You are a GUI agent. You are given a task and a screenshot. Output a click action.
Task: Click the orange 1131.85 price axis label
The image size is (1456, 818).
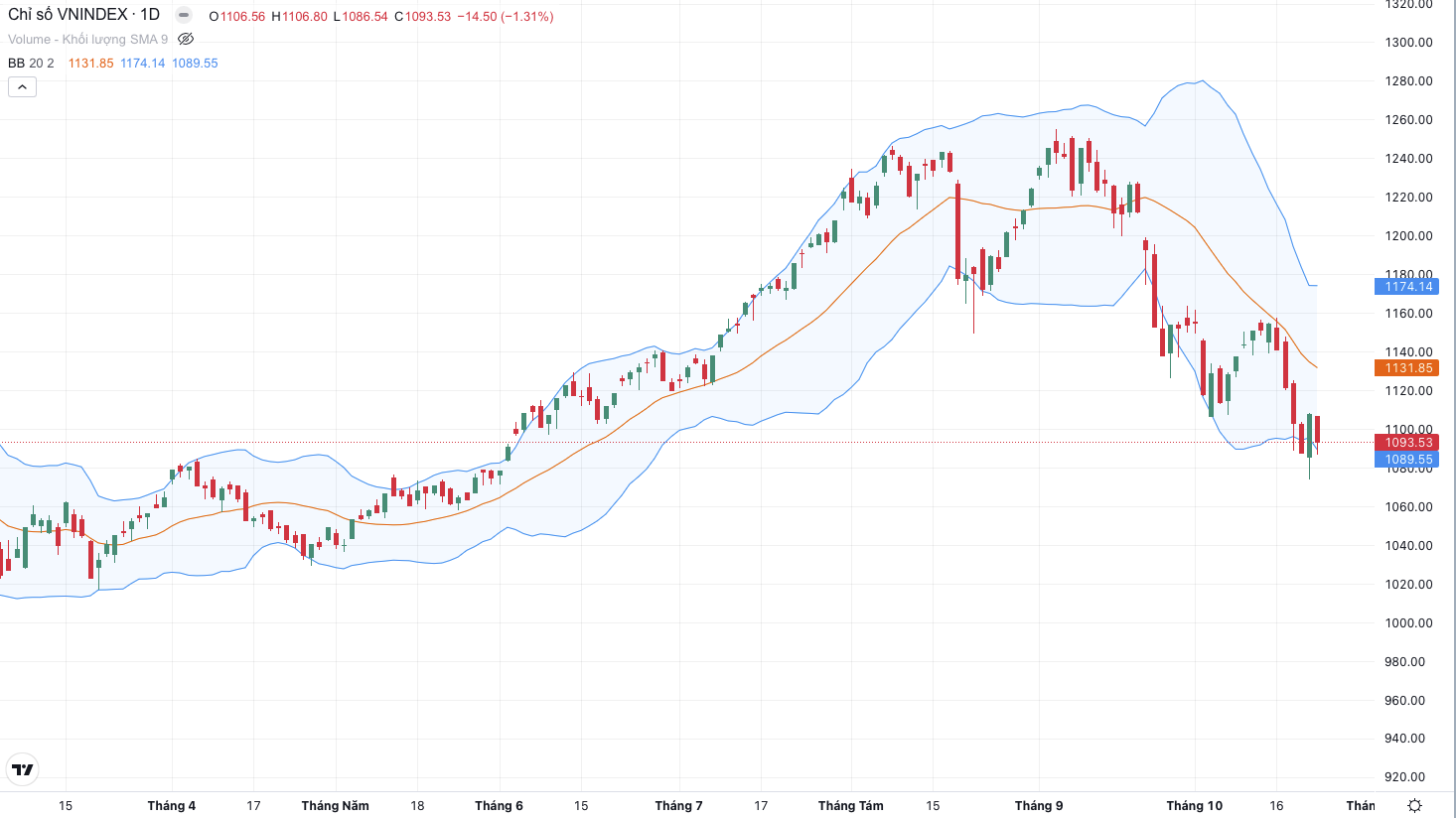(1406, 367)
